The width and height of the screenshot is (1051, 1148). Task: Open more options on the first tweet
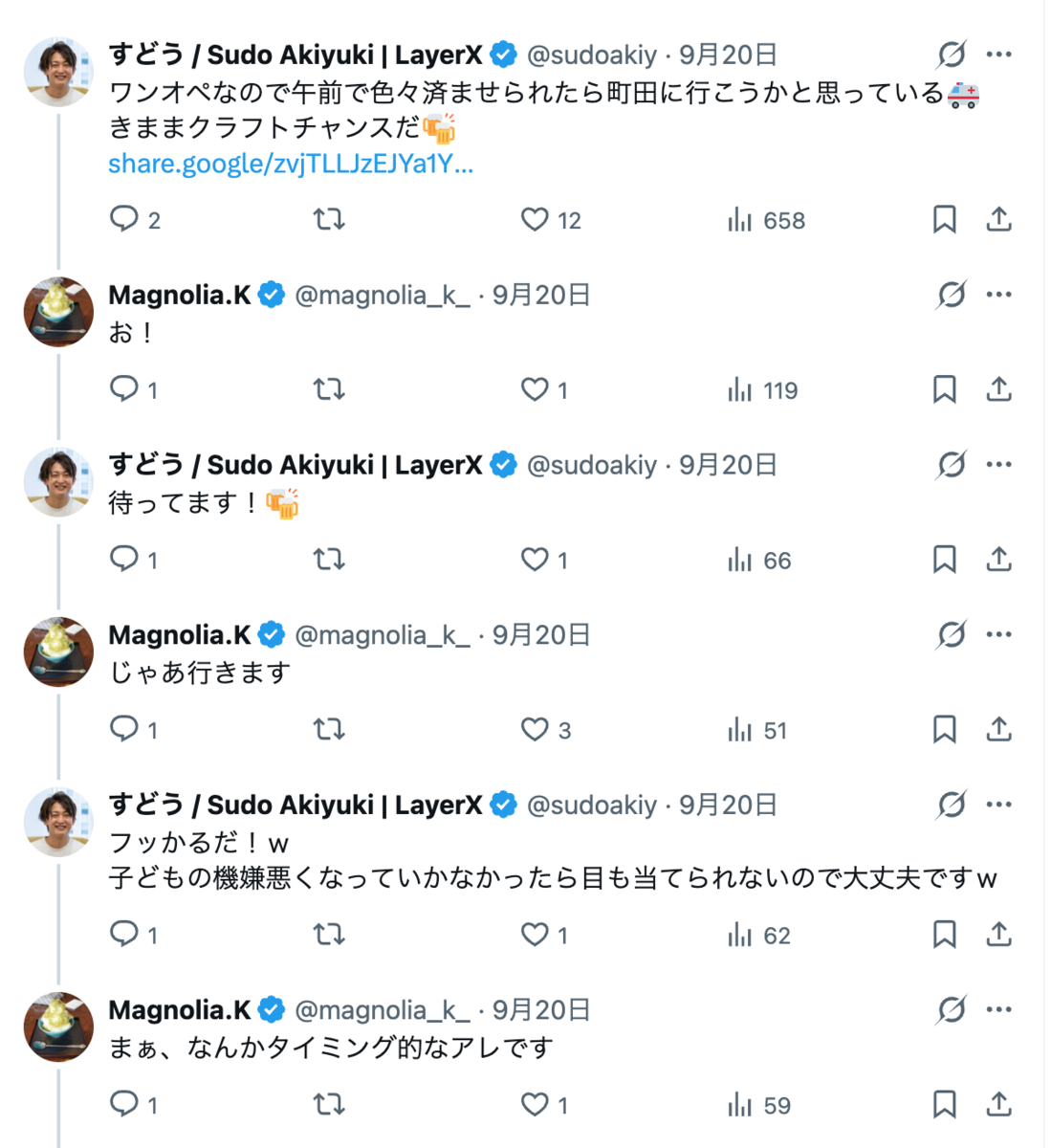pyautogui.click(x=998, y=55)
